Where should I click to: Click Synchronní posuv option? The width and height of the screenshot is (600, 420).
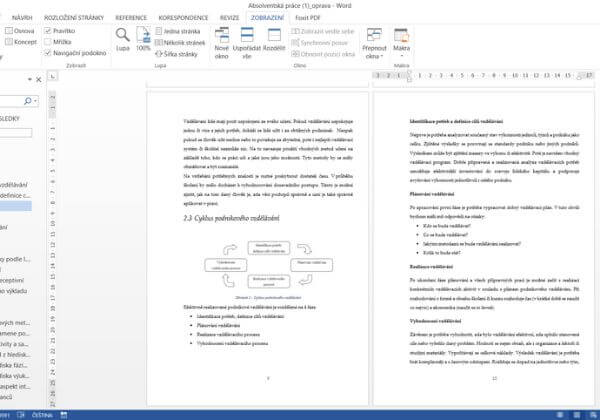[x=320, y=43]
